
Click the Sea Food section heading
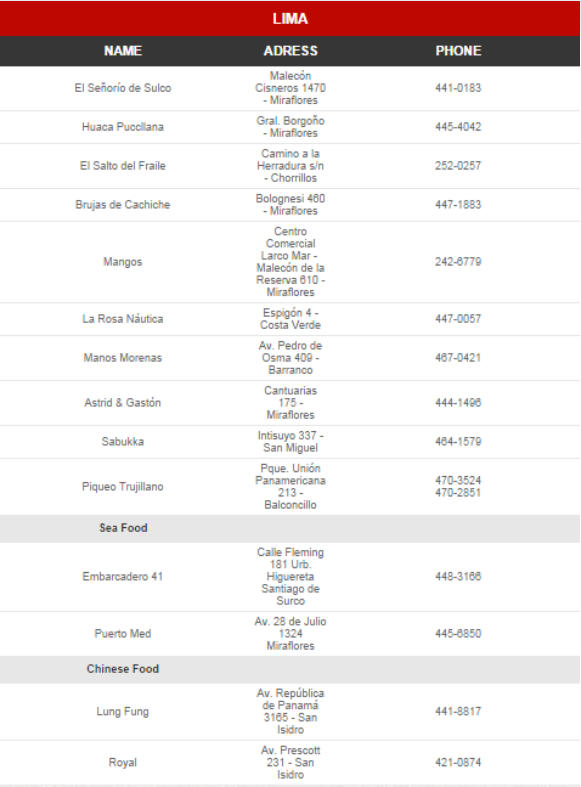123,528
